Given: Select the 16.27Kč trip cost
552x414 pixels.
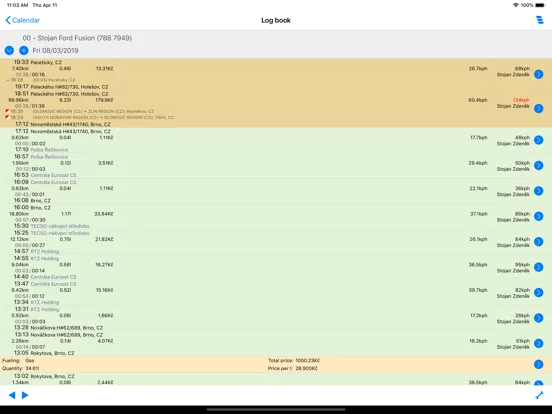Looking at the screenshot, I should pyautogui.click(x=104, y=265).
